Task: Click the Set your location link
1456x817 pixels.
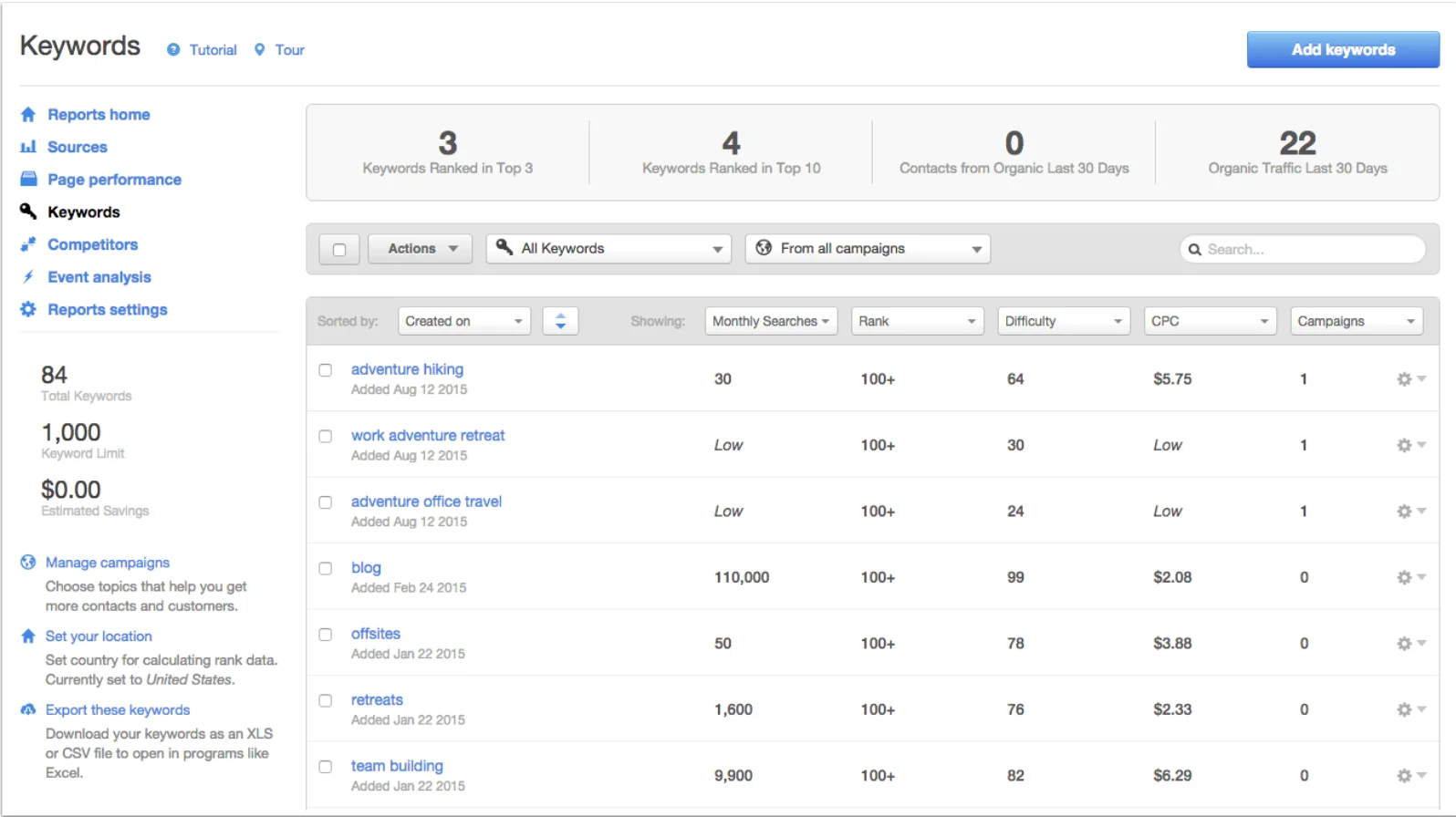Action: click(x=99, y=636)
